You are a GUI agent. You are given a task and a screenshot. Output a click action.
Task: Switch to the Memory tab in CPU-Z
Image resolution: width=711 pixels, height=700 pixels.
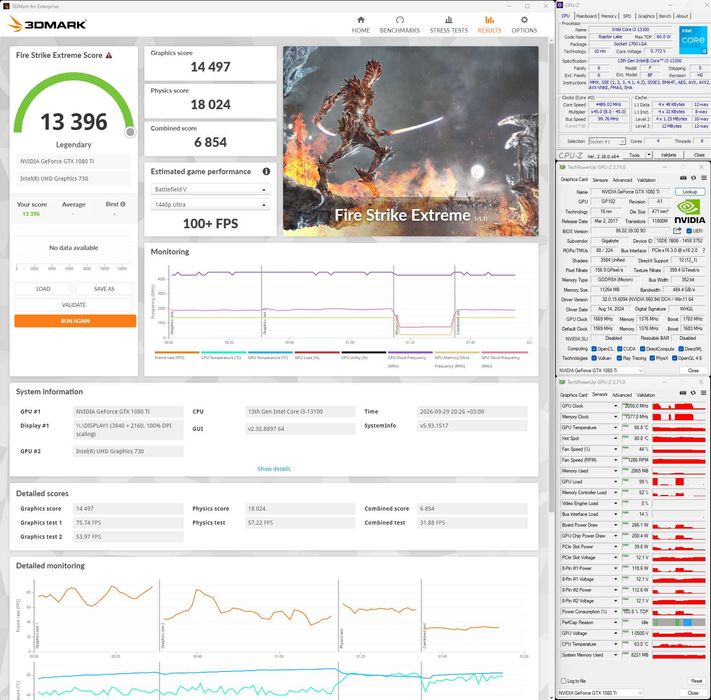[609, 16]
